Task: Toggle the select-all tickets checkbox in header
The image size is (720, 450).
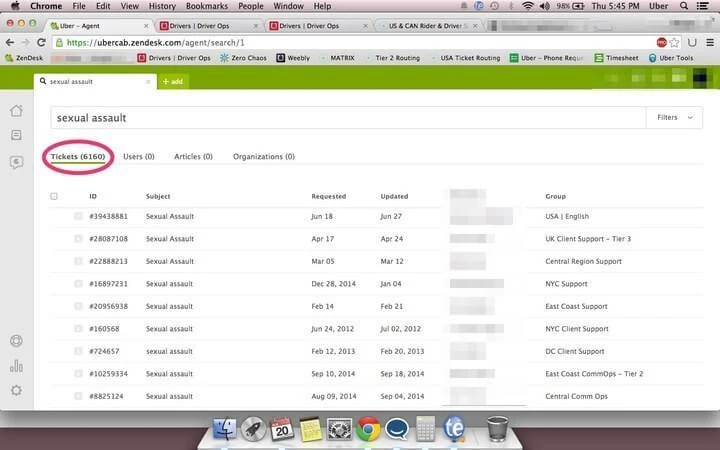Action: coord(54,196)
